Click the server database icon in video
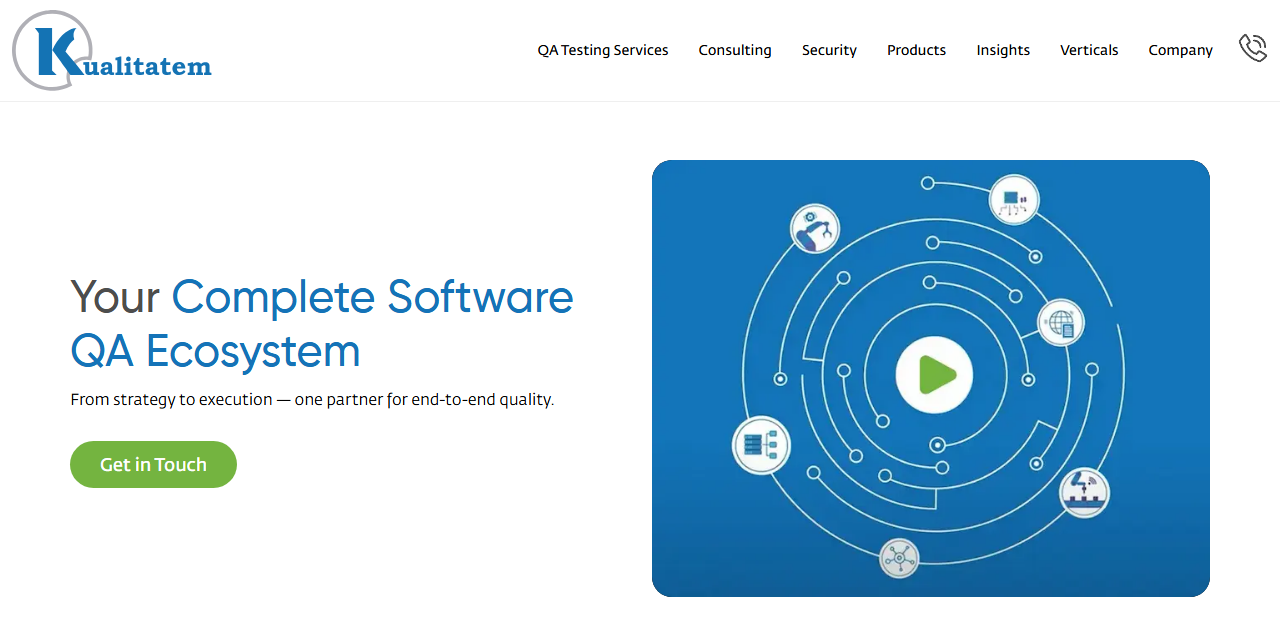The height and width of the screenshot is (620, 1280). (762, 445)
